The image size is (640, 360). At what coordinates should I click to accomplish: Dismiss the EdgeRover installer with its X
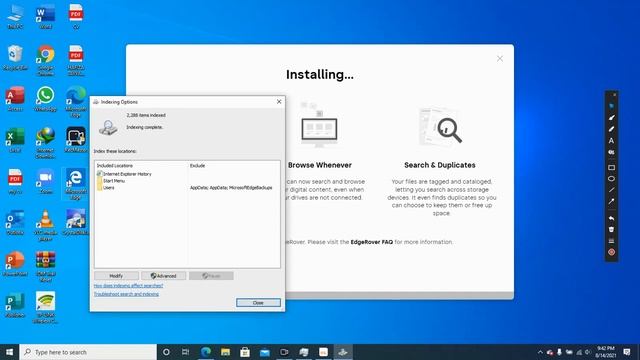[500, 59]
